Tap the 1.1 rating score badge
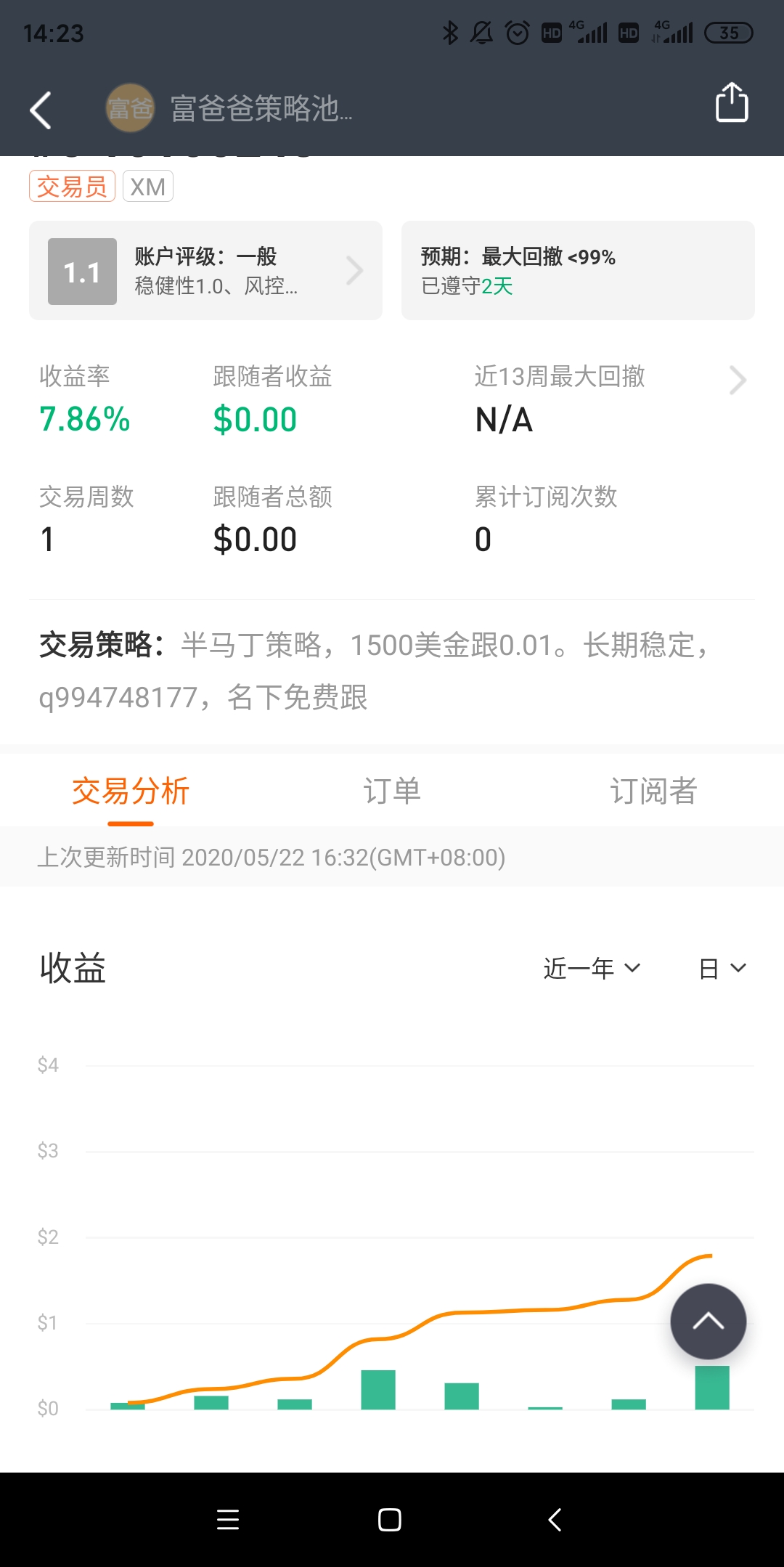The height and width of the screenshot is (1567, 784). (82, 272)
